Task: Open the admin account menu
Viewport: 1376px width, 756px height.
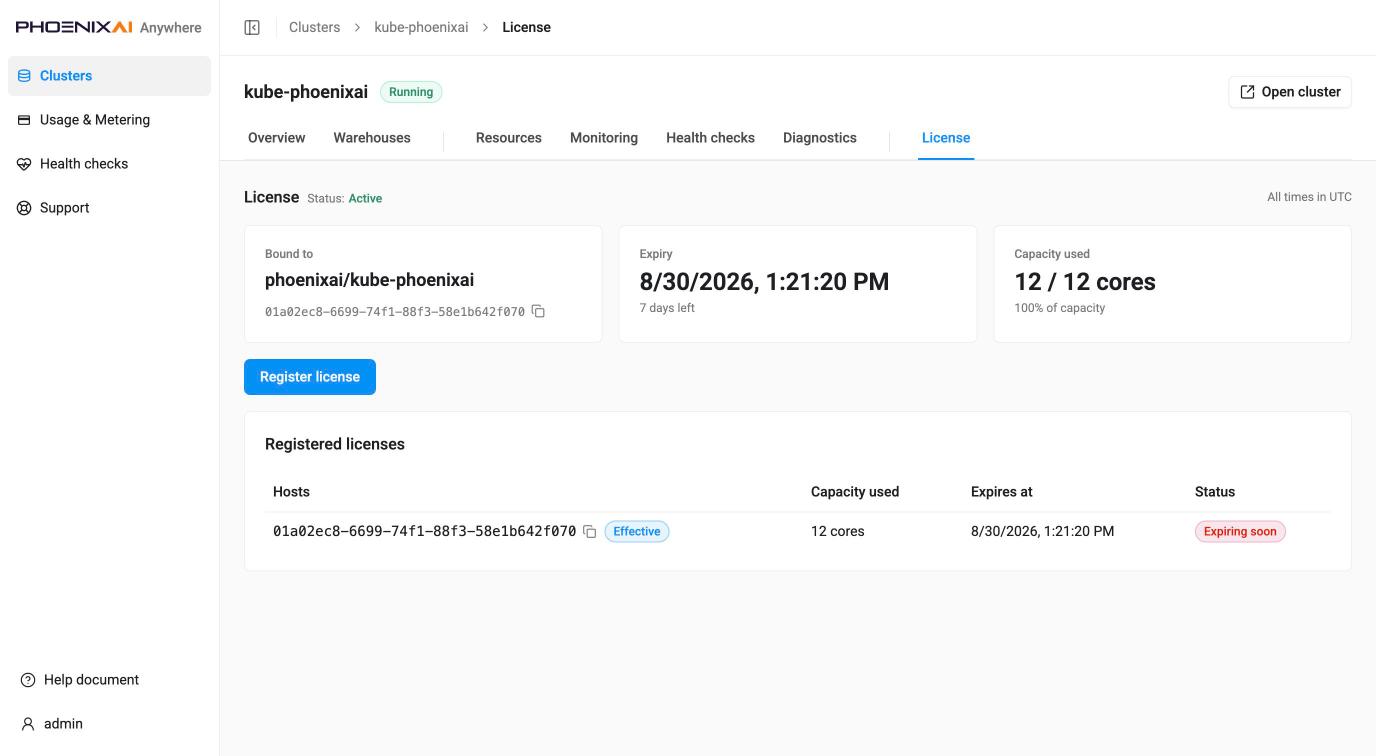Action: tap(52, 724)
